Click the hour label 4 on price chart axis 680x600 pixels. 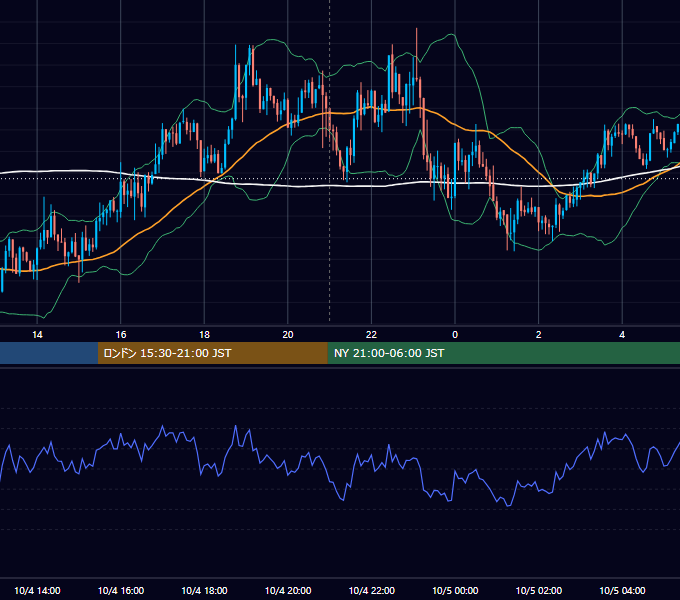click(x=622, y=335)
